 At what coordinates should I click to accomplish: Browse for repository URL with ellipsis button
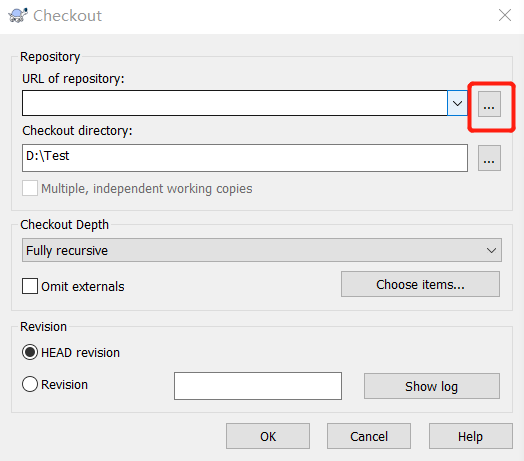click(489, 104)
